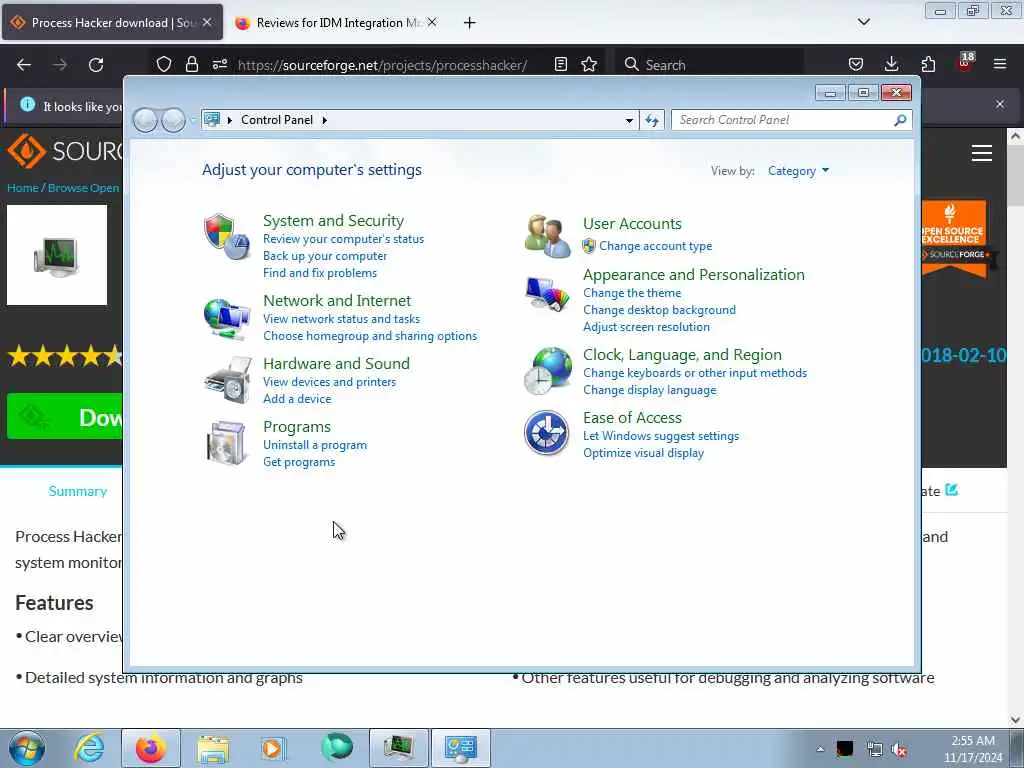Viewport: 1024px width, 768px height.
Task: Open Windows Start menu orb
Action: [x=27, y=748]
